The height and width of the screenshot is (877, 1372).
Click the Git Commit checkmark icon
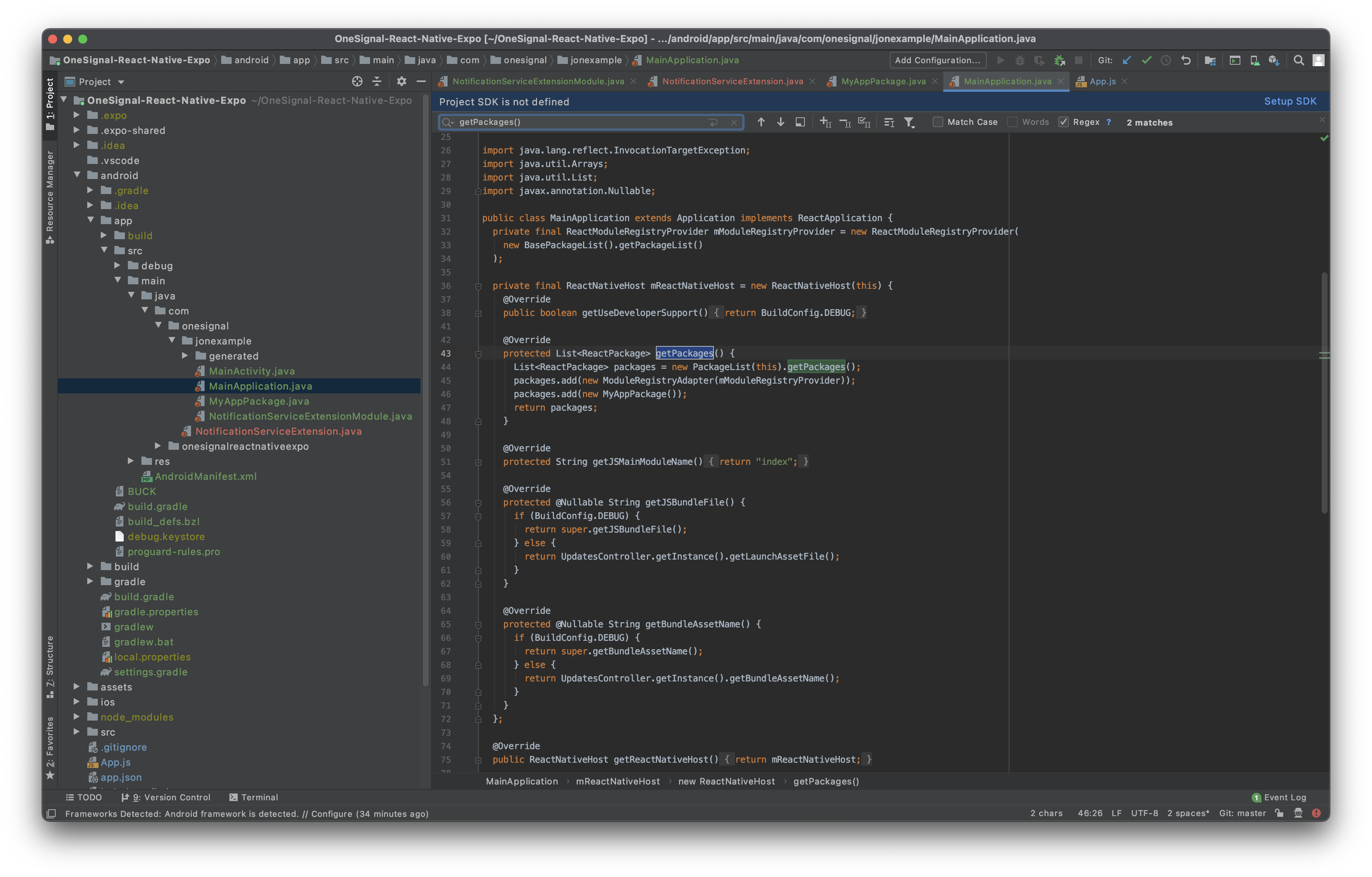(1146, 61)
